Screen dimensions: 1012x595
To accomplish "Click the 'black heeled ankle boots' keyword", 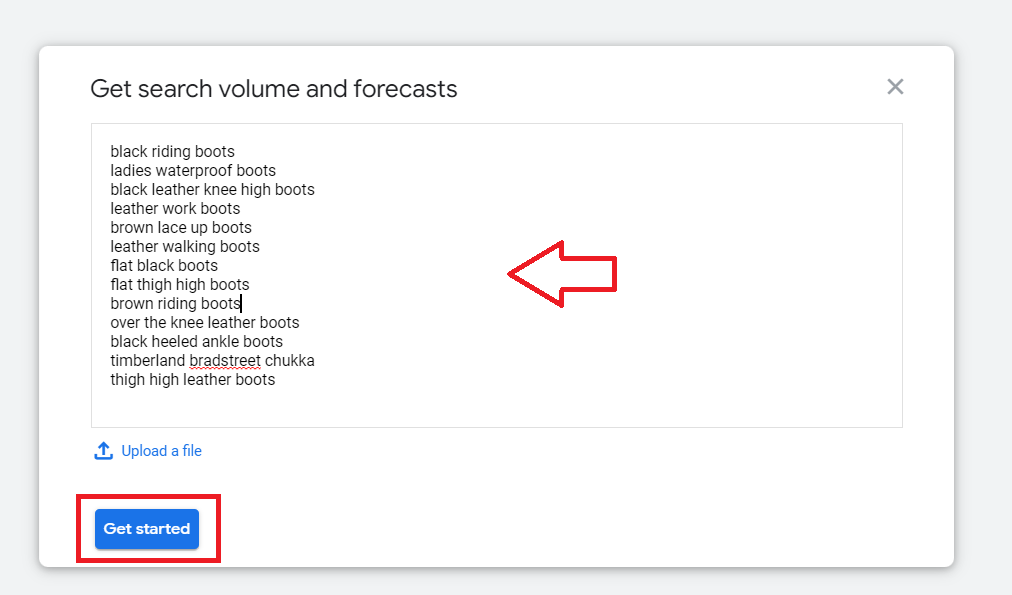I will (196, 341).
